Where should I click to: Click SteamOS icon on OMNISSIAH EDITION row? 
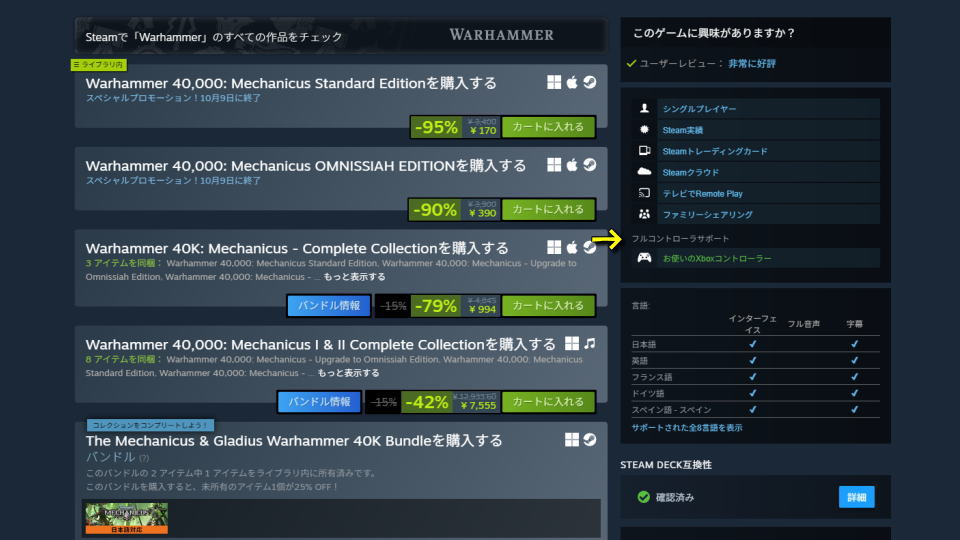point(590,165)
